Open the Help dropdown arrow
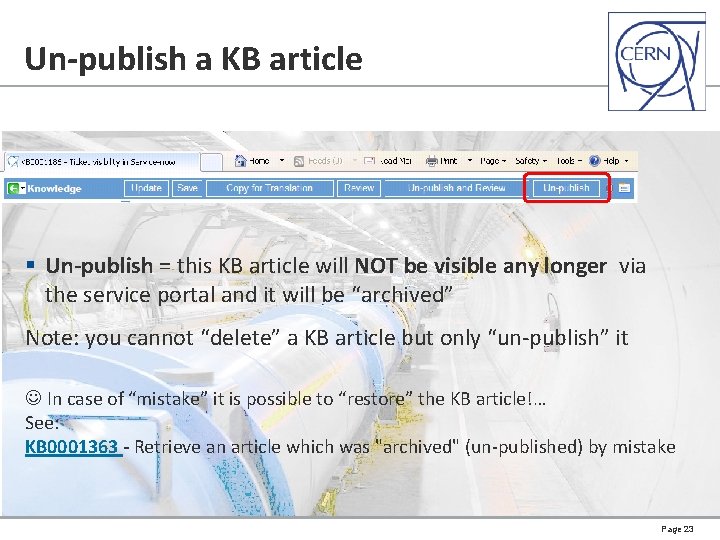Screen dimensions: 720x540 click(x=626, y=161)
